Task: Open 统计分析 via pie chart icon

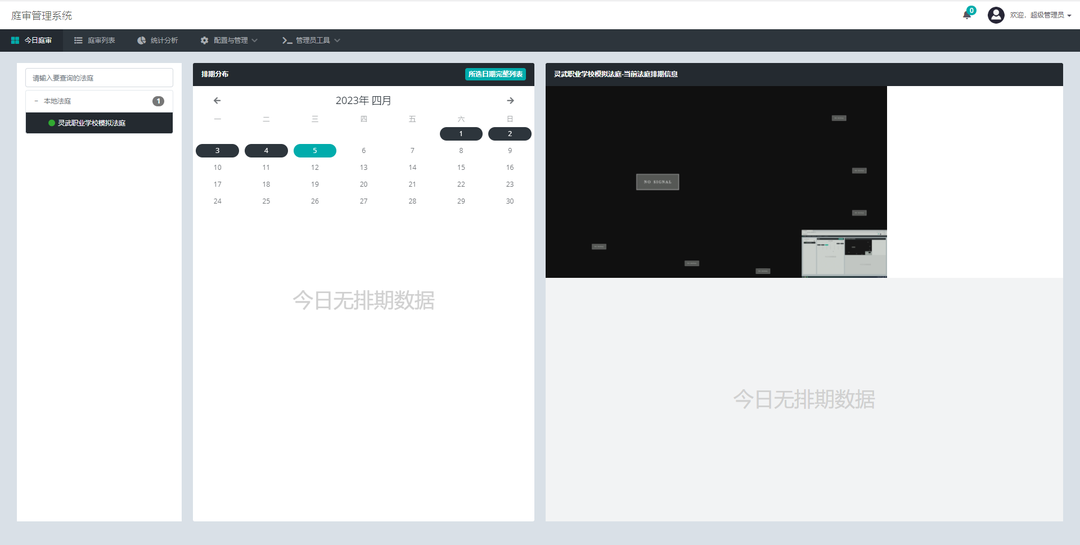Action: tap(142, 40)
